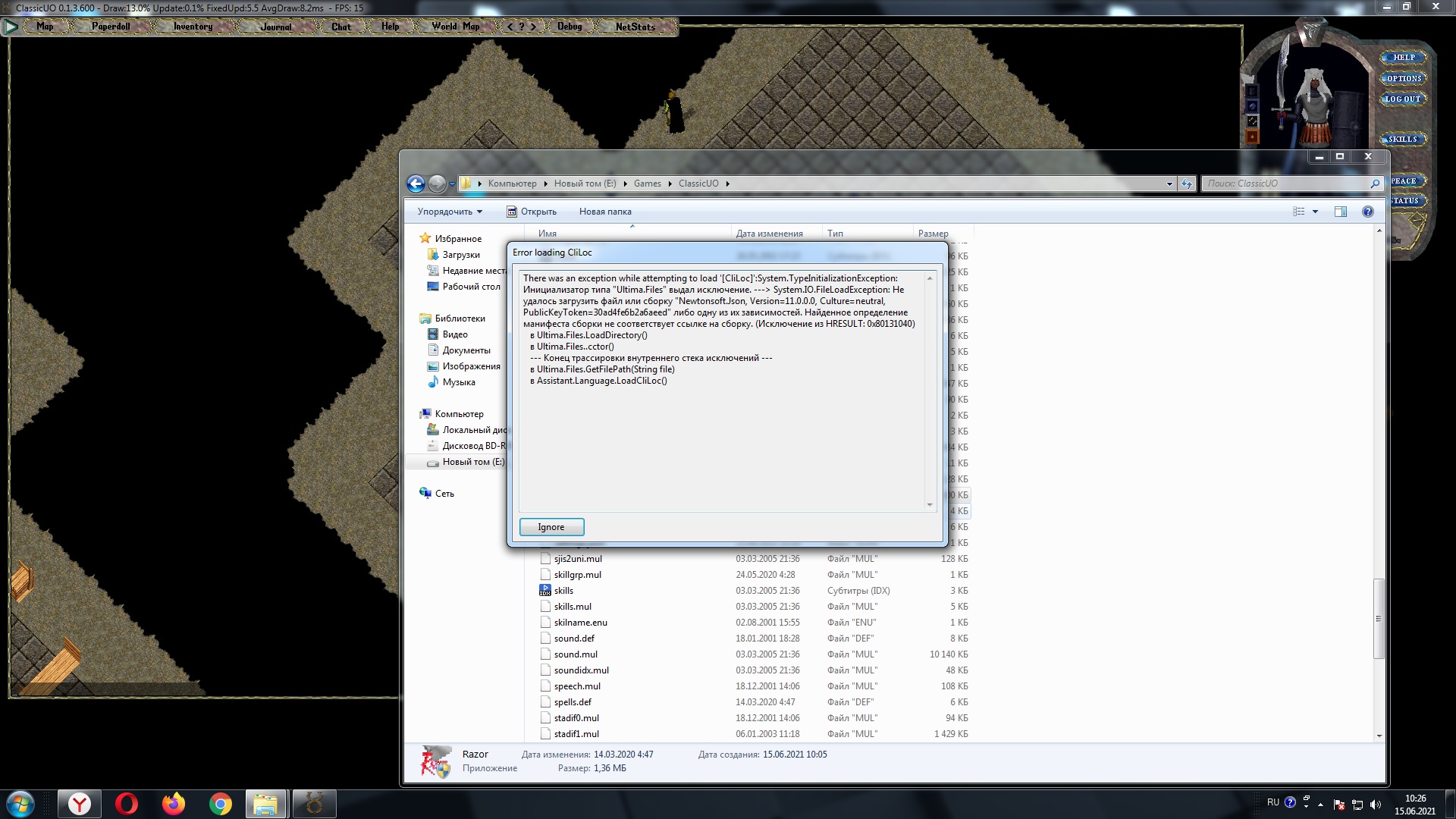Click the green play arrow icon in ClassicUO menu
Viewport: 1456px width, 819px height.
[11, 27]
